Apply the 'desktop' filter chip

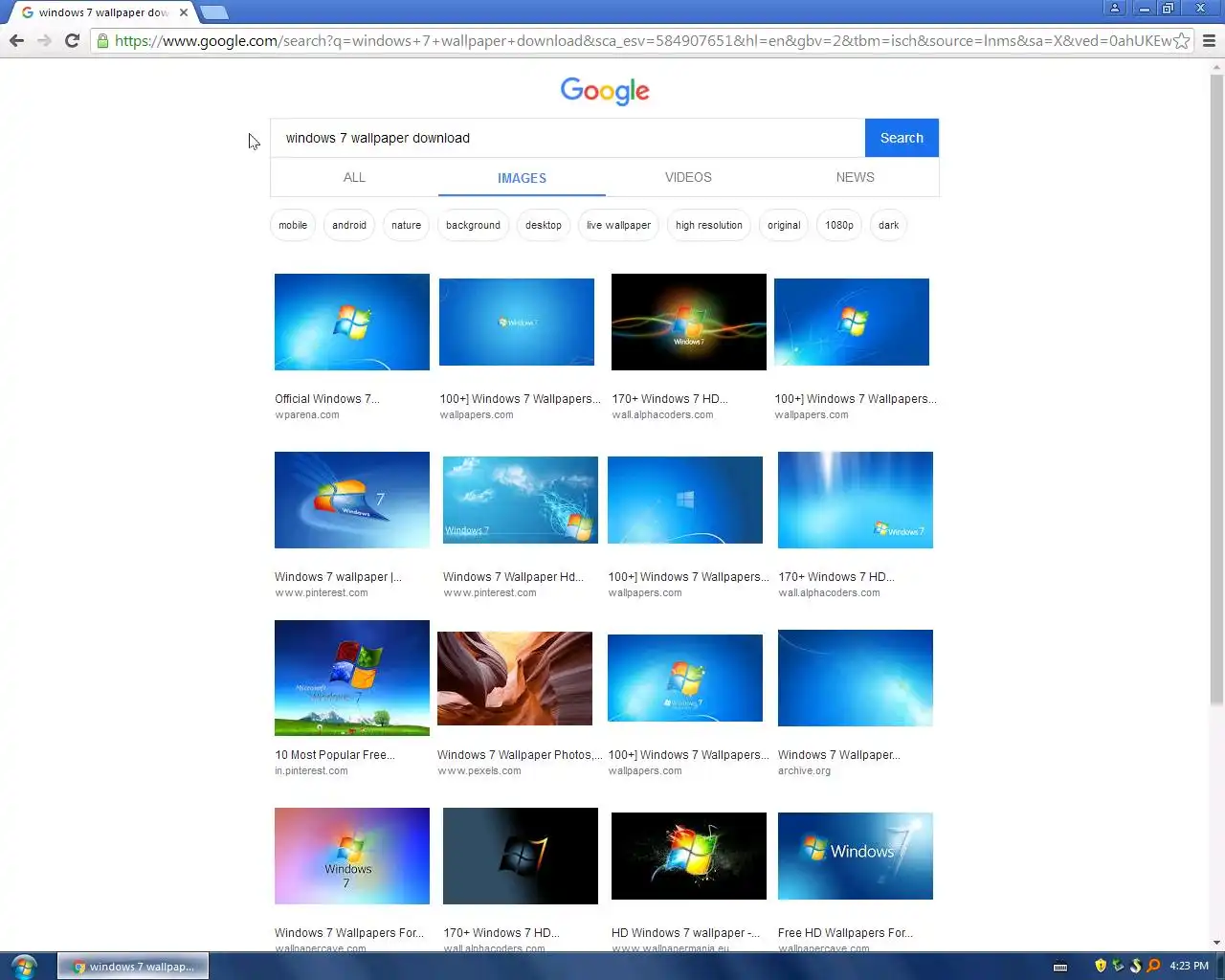(544, 225)
